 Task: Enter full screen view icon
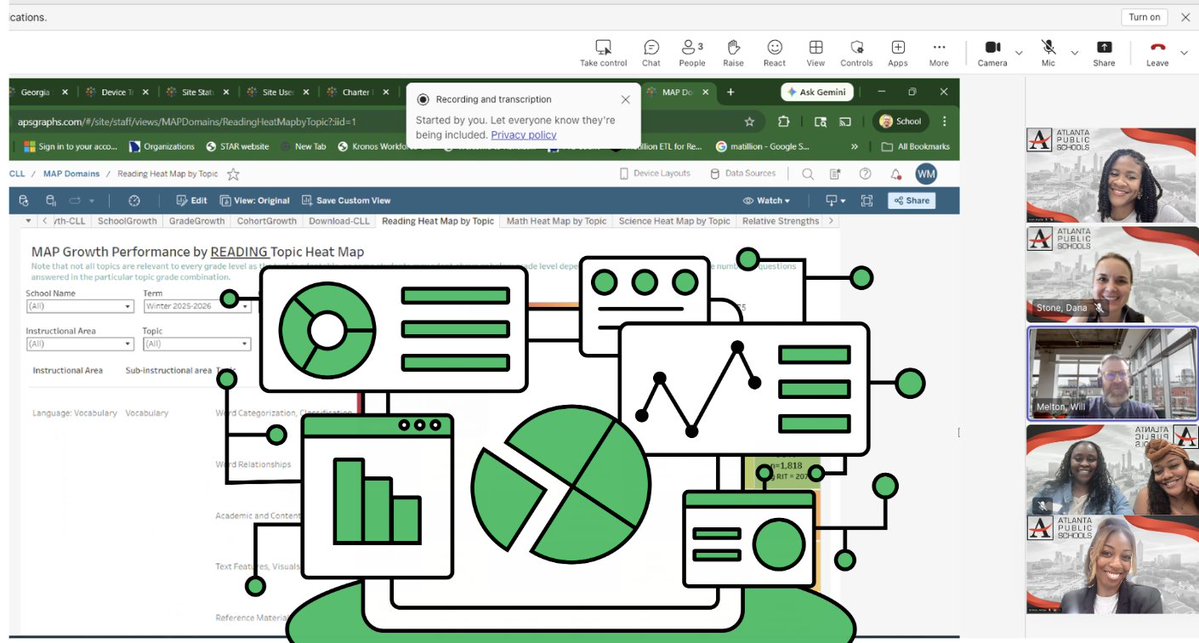pyautogui.click(x=866, y=200)
